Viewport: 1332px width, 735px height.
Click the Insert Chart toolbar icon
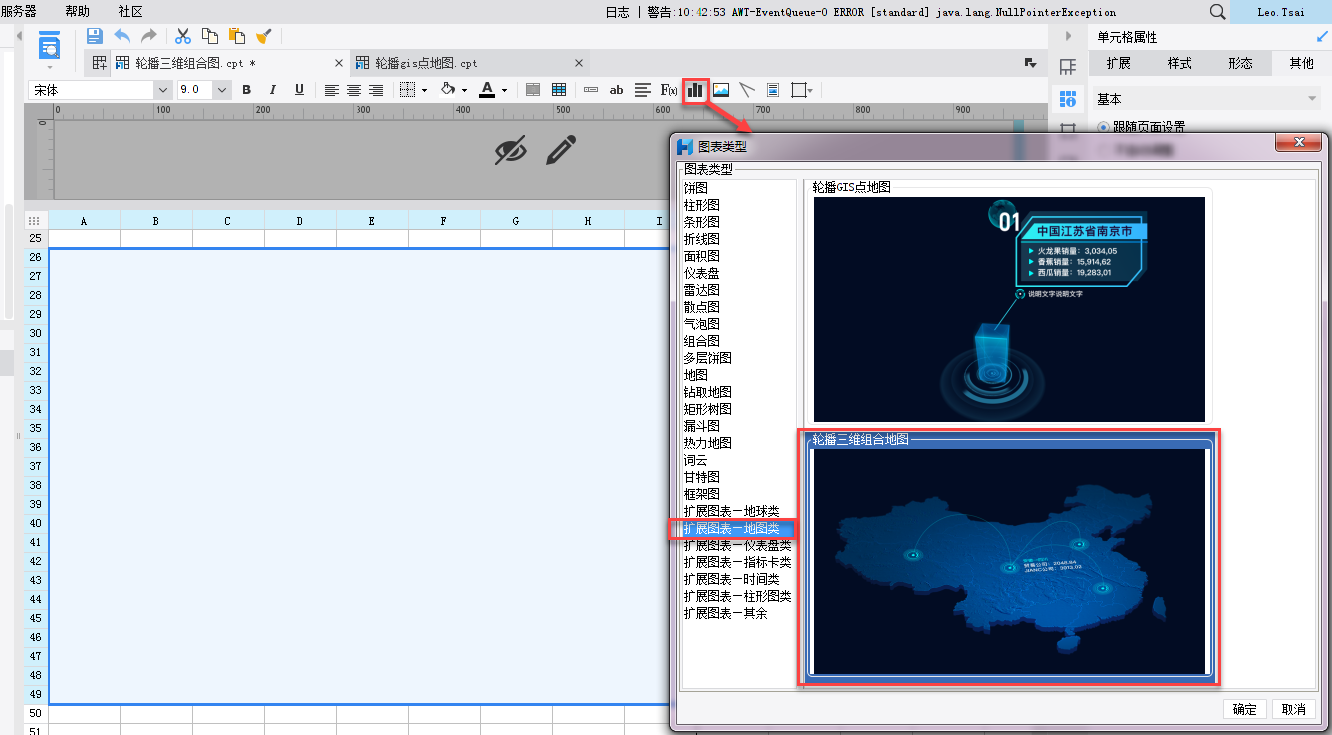[x=695, y=90]
